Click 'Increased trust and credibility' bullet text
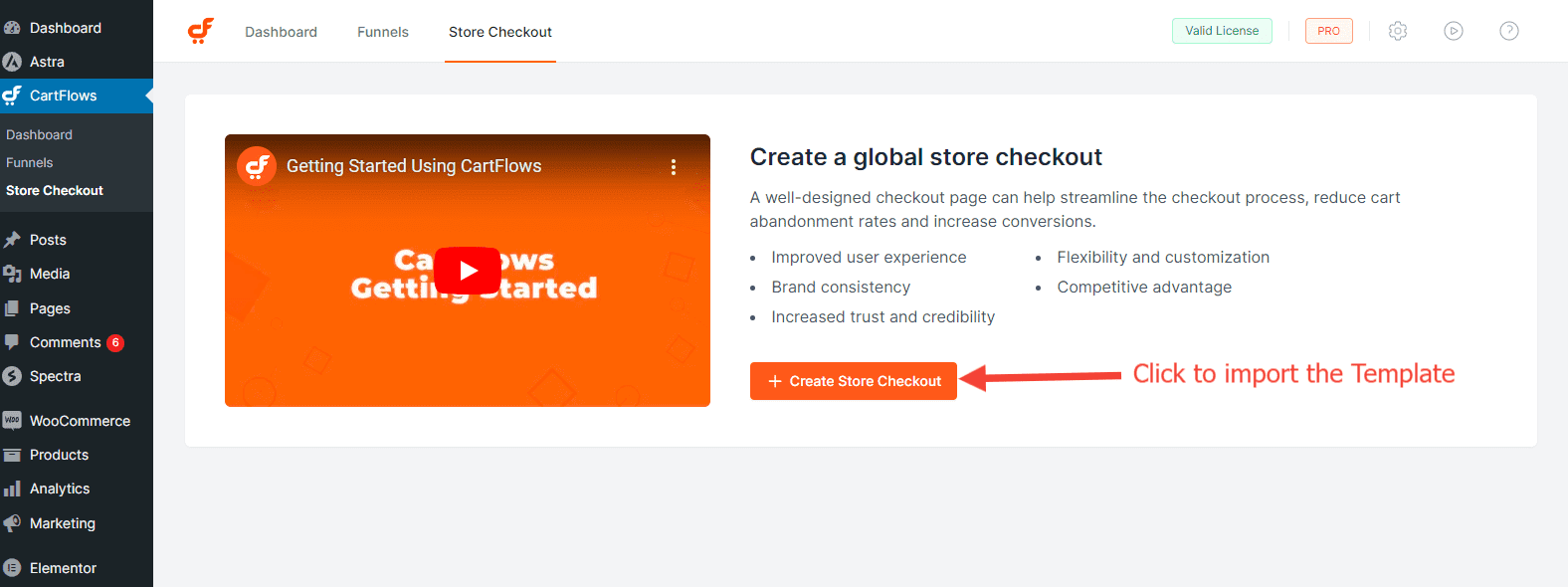 coord(883,316)
